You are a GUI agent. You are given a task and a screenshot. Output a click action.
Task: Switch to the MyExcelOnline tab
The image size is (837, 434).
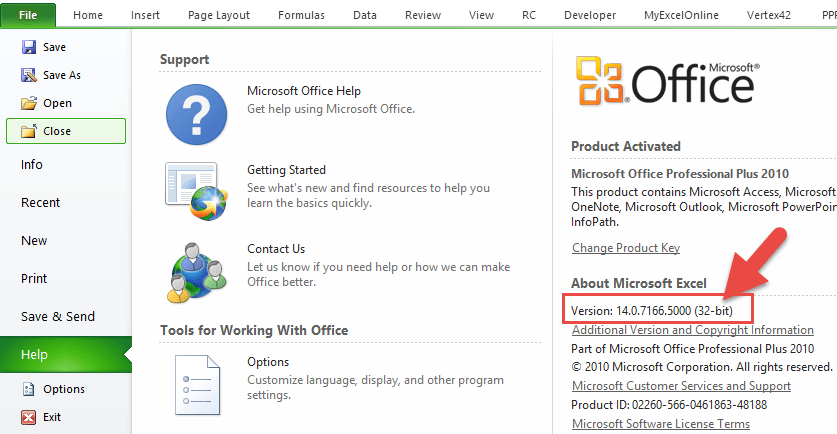click(681, 15)
